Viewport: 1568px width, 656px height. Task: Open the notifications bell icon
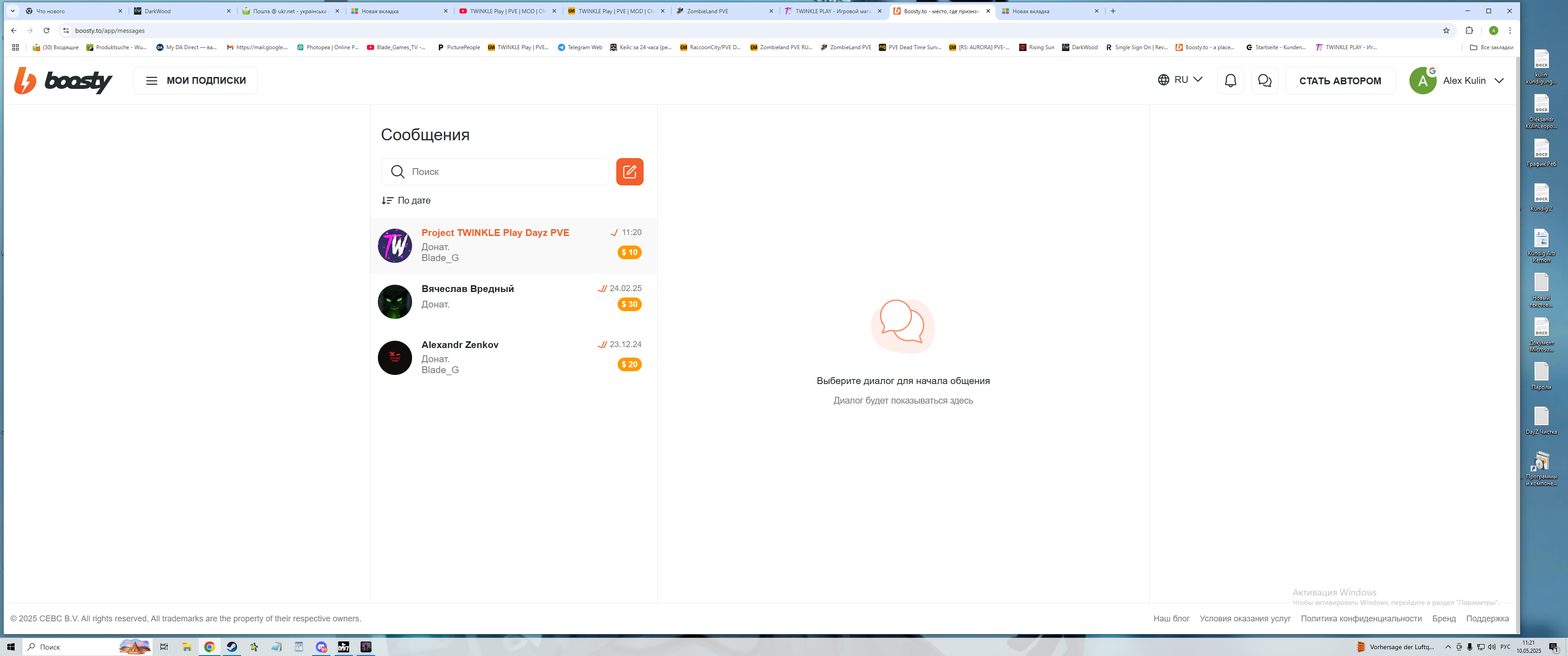pyautogui.click(x=1230, y=80)
